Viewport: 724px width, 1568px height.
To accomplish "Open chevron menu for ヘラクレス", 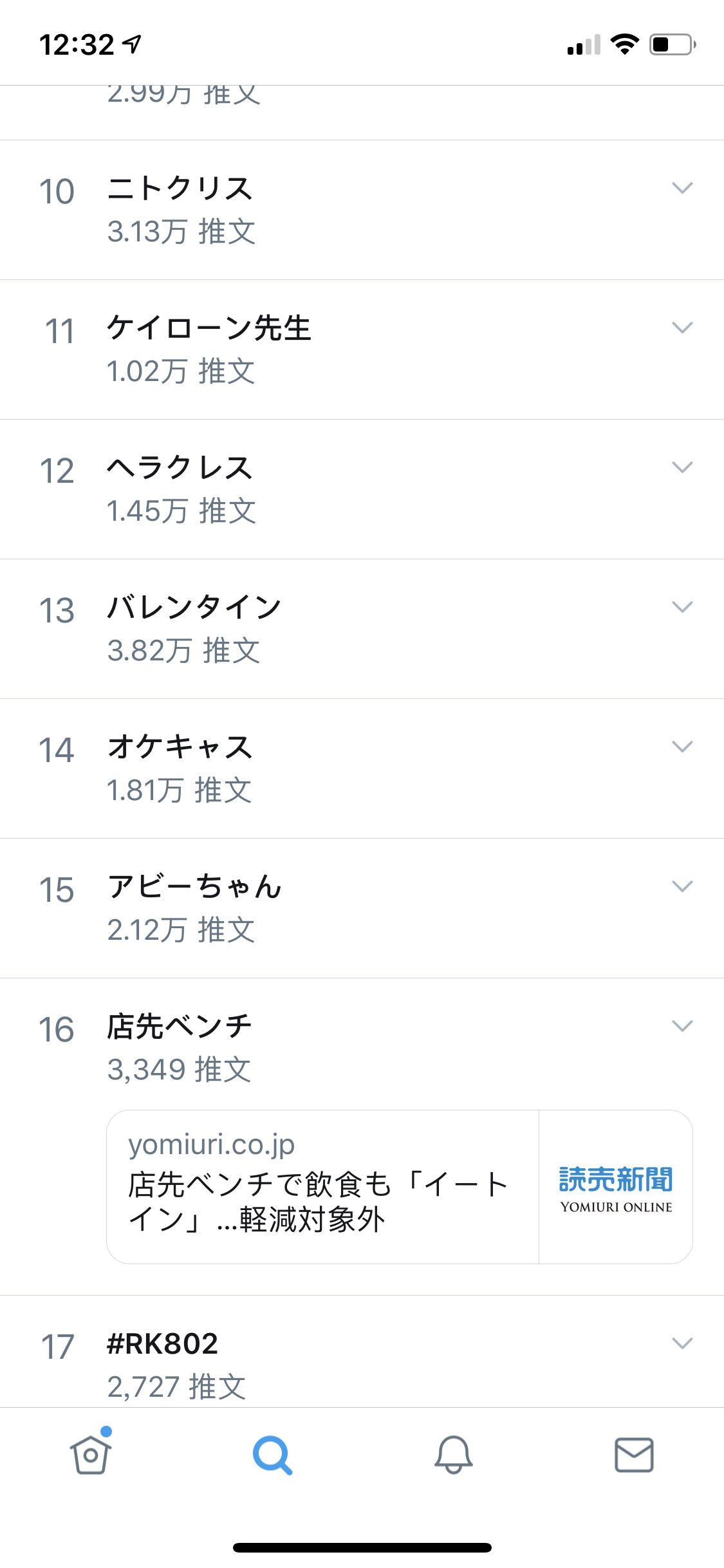I will point(682,467).
